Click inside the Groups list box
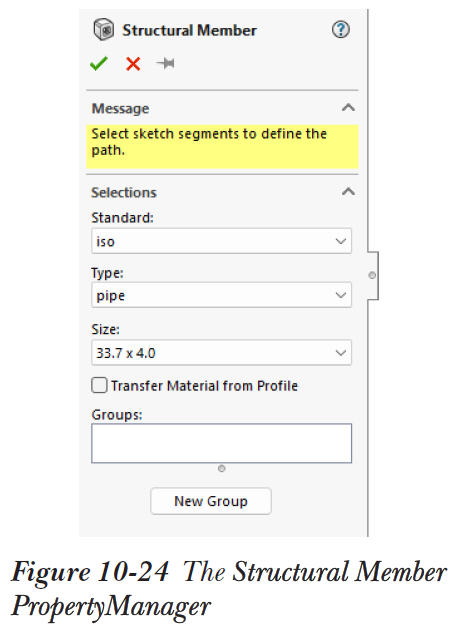 tap(221, 443)
